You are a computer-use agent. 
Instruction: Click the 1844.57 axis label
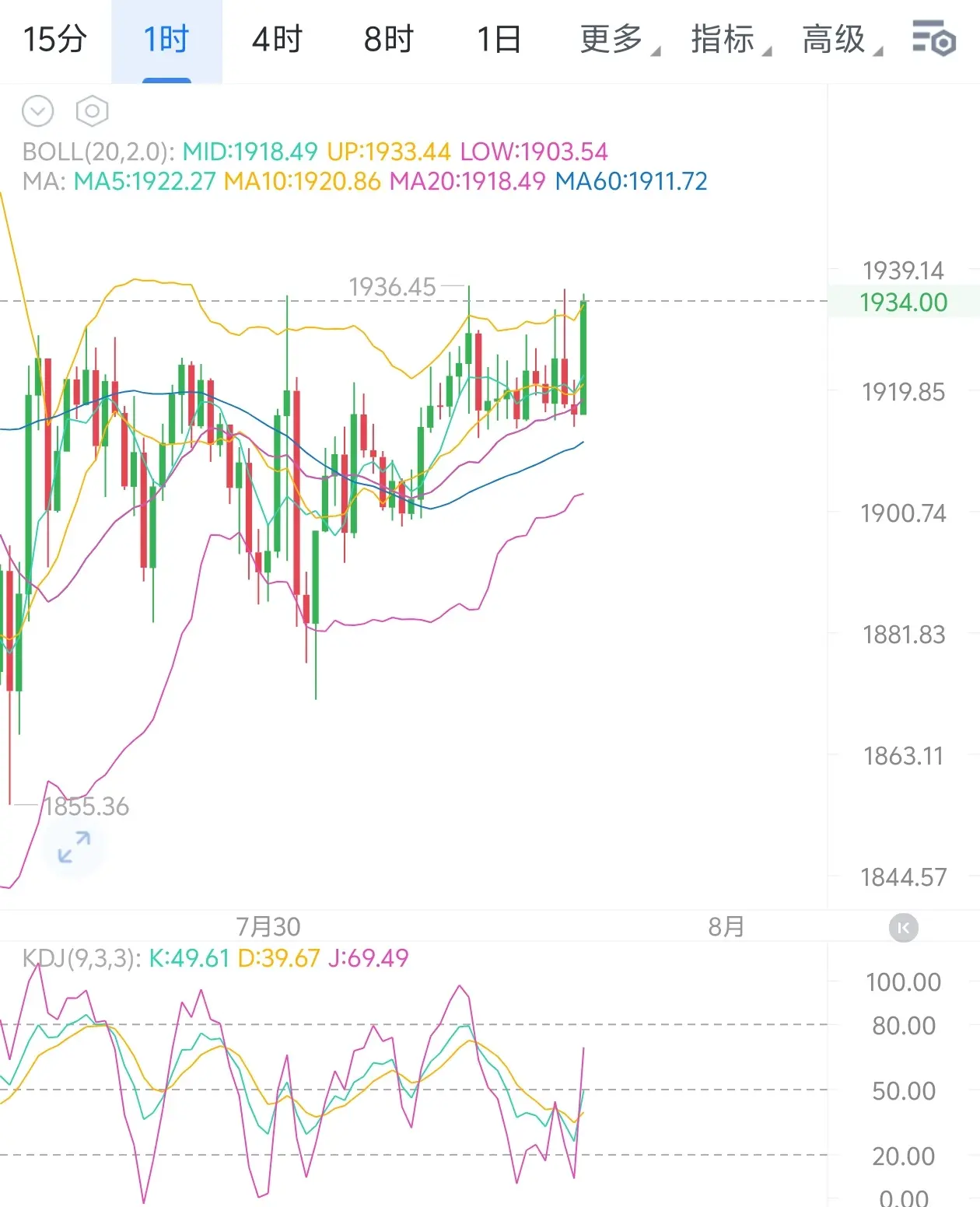point(903,877)
